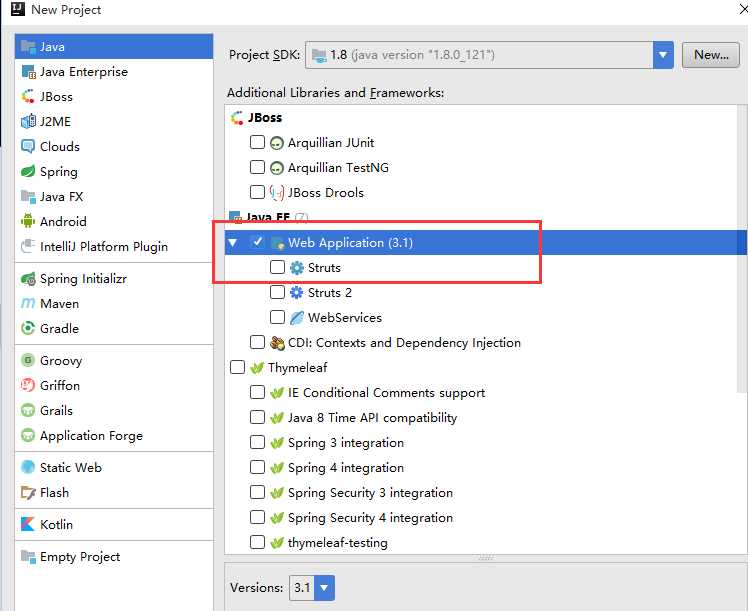748x611 pixels.
Task: Tick the Thymeleaf checkbox
Action: 237,367
